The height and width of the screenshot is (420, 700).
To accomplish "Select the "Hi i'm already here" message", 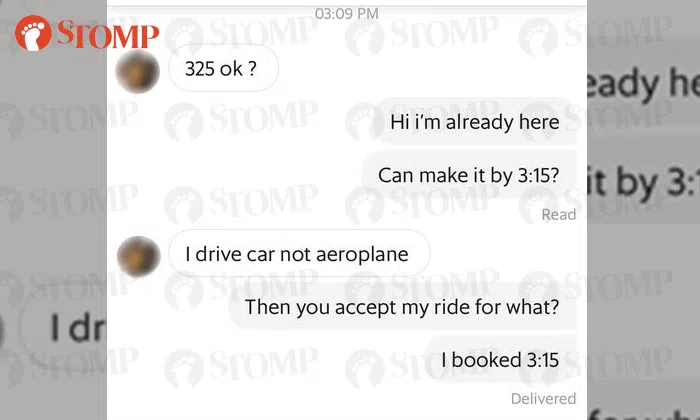I will click(474, 123).
